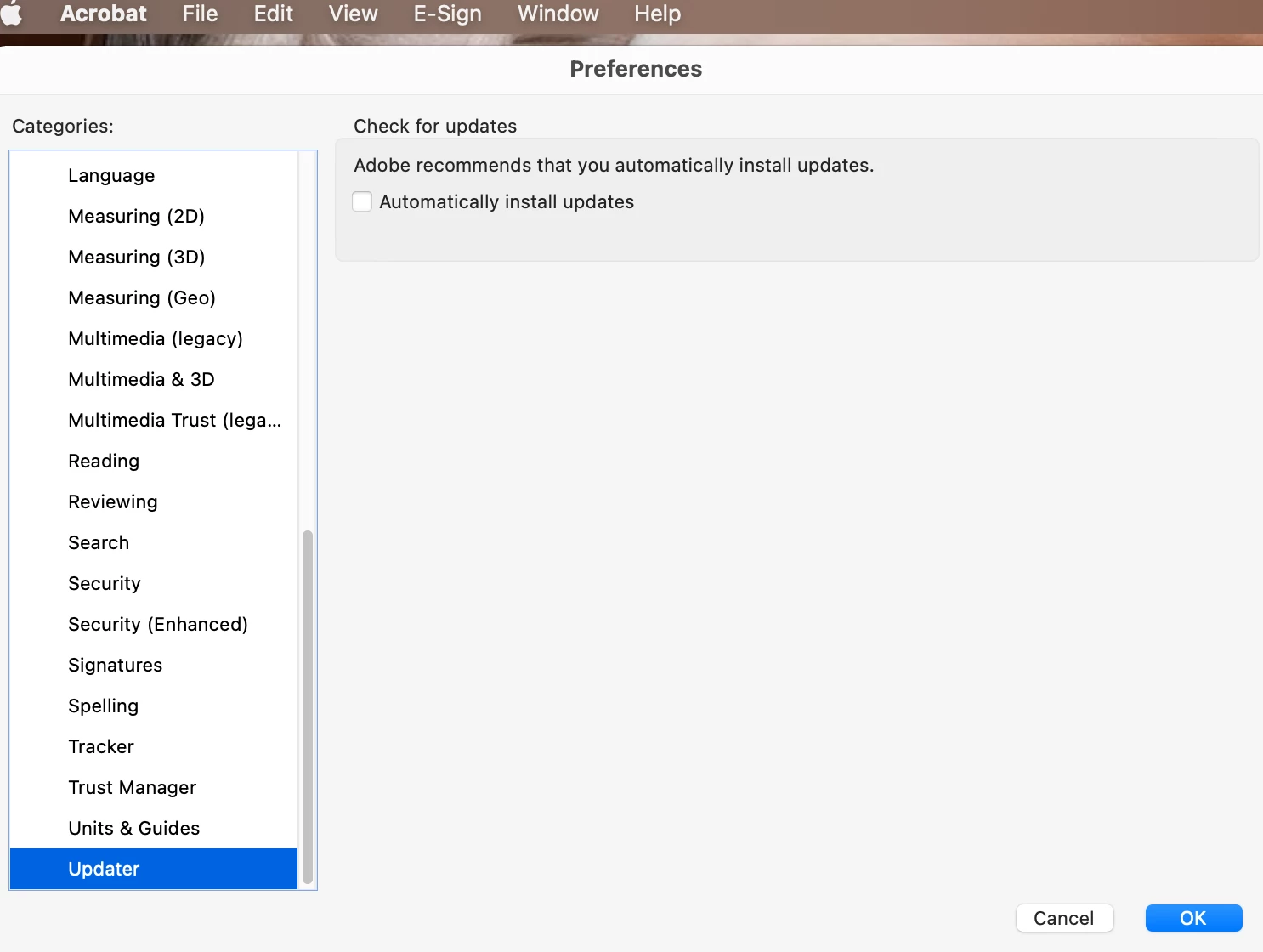Screen dimensions: 1263x952
Task: Open the Edit menu
Action: click(273, 14)
